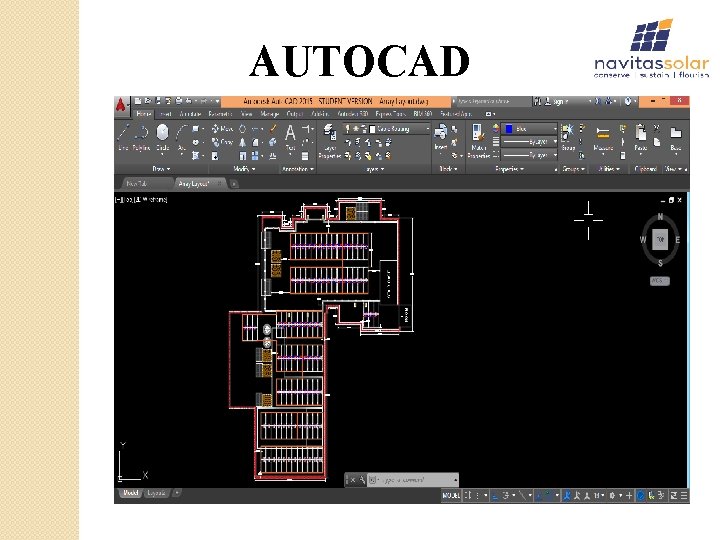Open the AutoCAD application menu
The height and width of the screenshot is (540, 720).
click(x=121, y=105)
